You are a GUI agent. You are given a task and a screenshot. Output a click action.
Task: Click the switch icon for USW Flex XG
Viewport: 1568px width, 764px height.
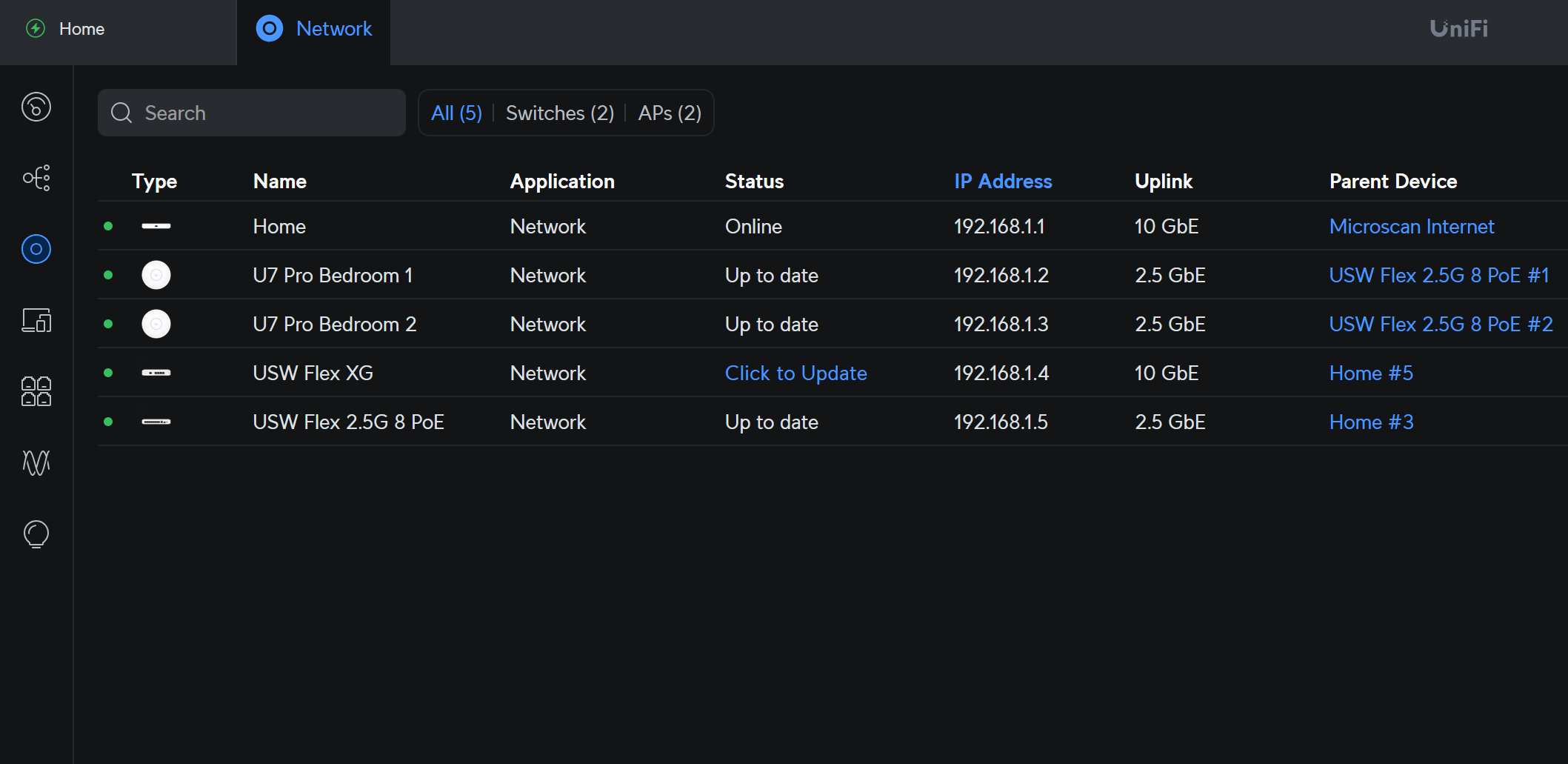[x=156, y=373]
